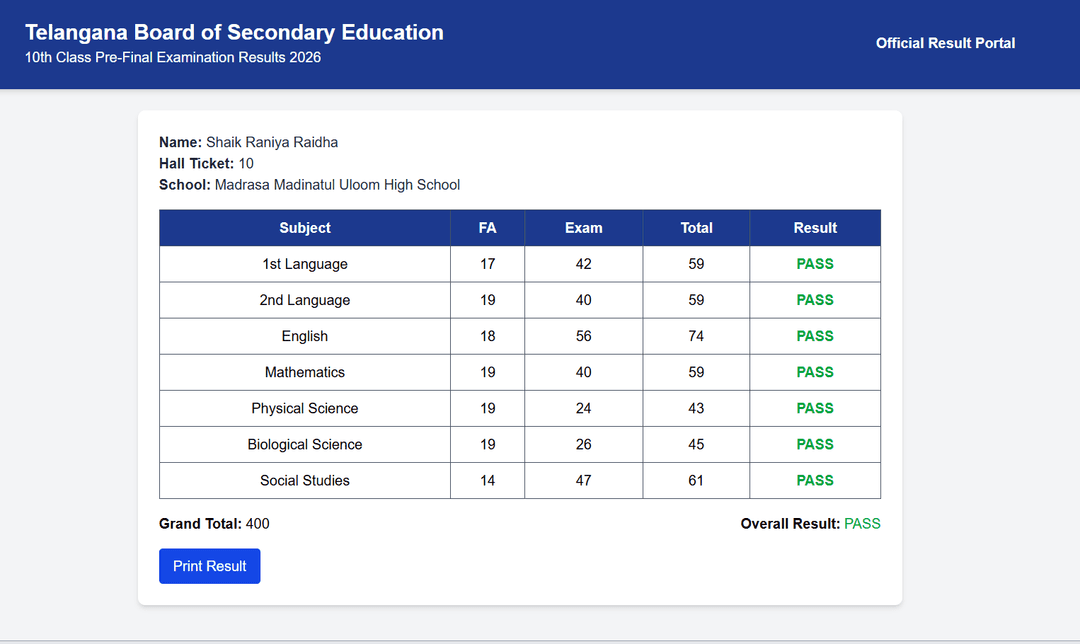Select the Result column header
Screen dimensions: 1080x644
pyautogui.click(x=815, y=227)
